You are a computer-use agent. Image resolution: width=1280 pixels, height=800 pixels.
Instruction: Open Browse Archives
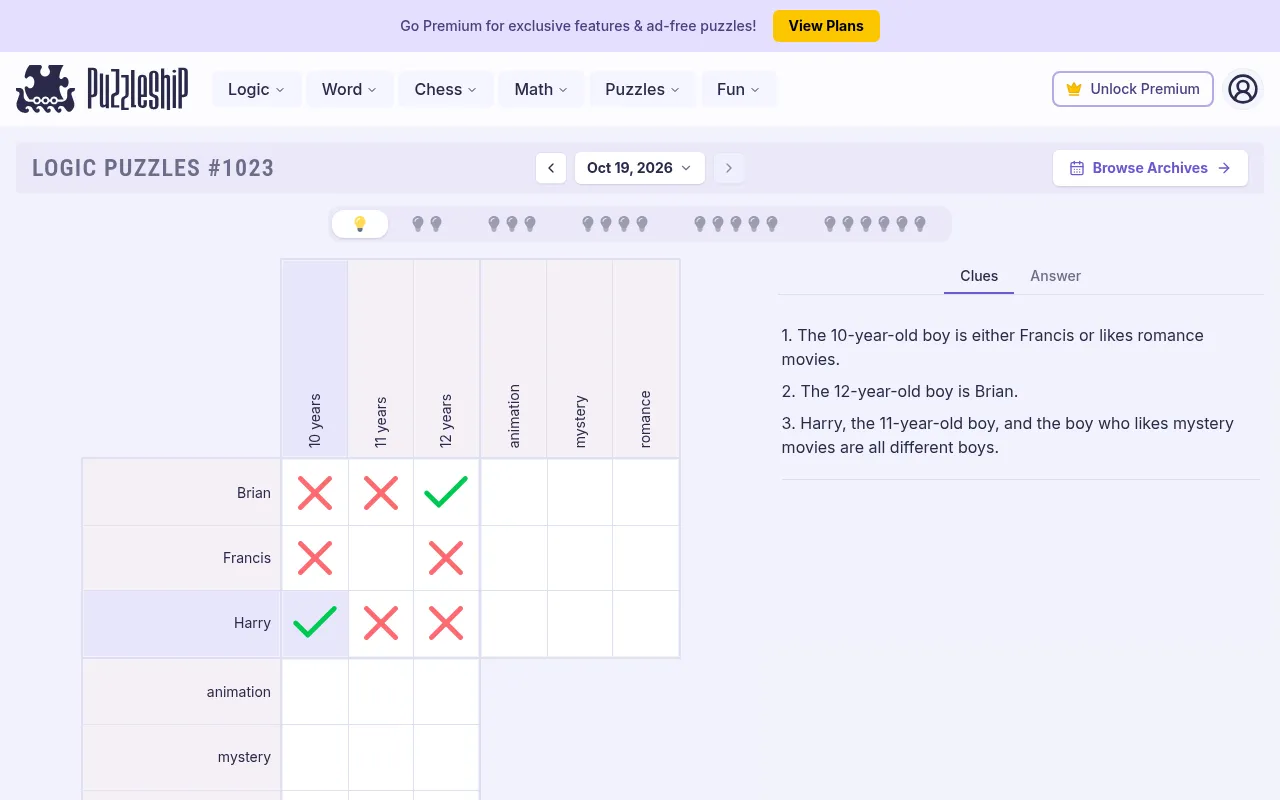point(1150,168)
